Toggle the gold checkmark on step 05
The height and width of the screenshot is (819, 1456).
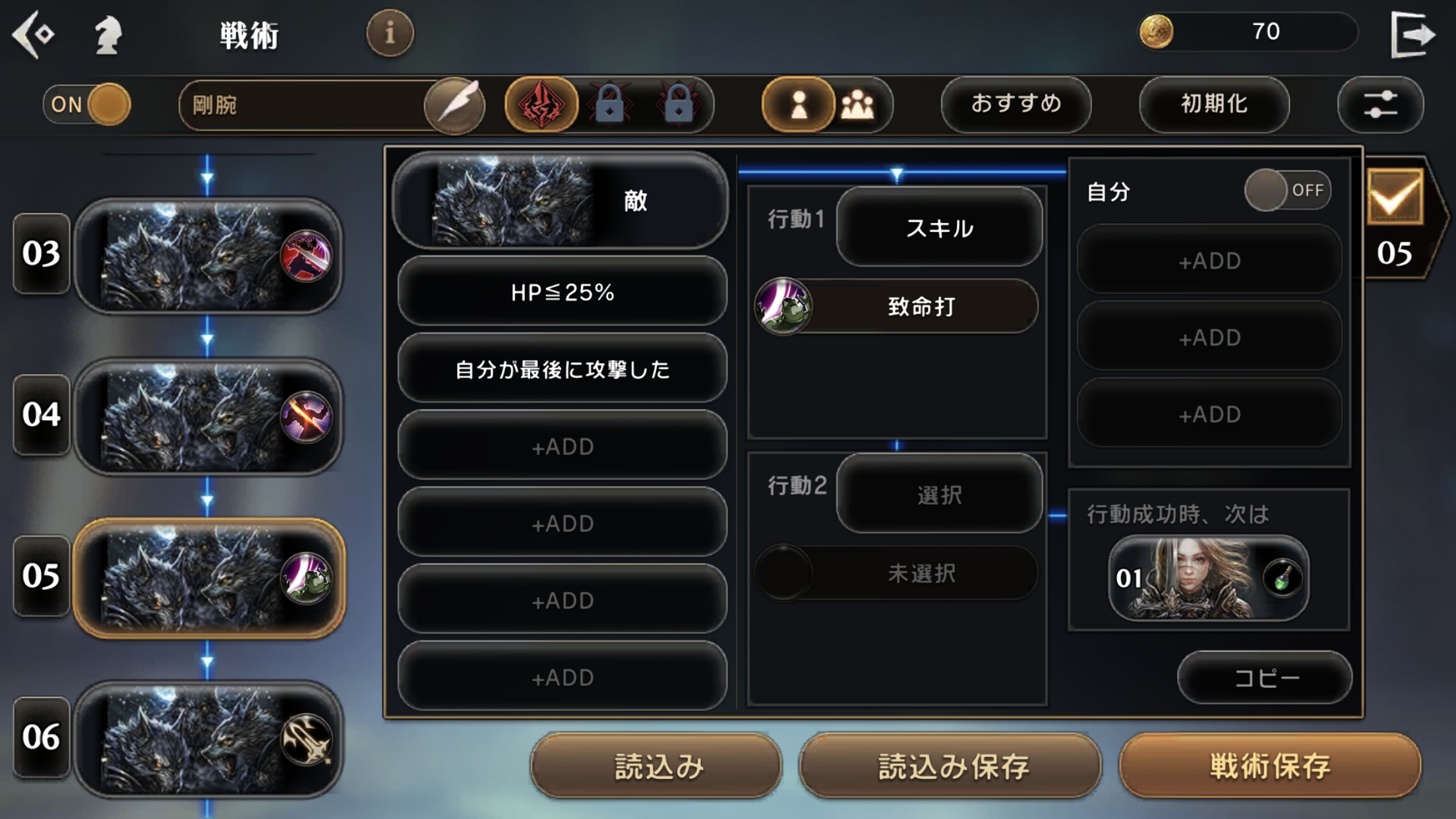click(1395, 197)
